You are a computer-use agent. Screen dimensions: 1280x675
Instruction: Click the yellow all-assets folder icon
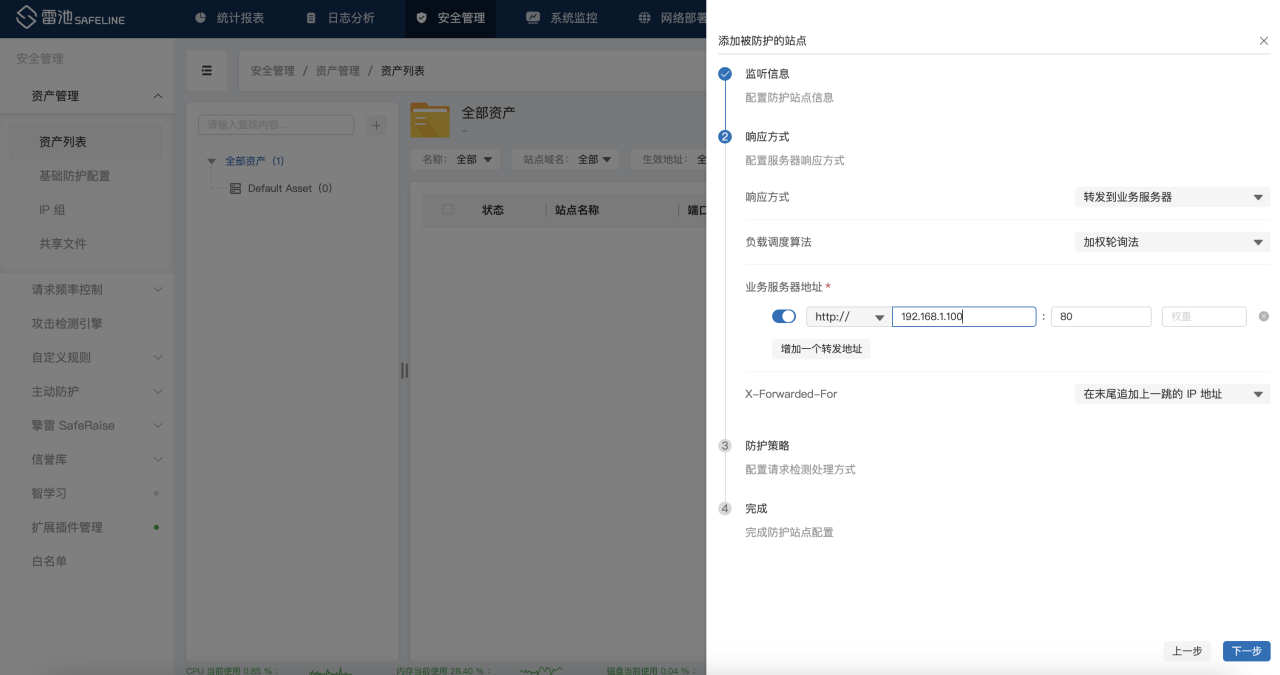pyautogui.click(x=430, y=120)
